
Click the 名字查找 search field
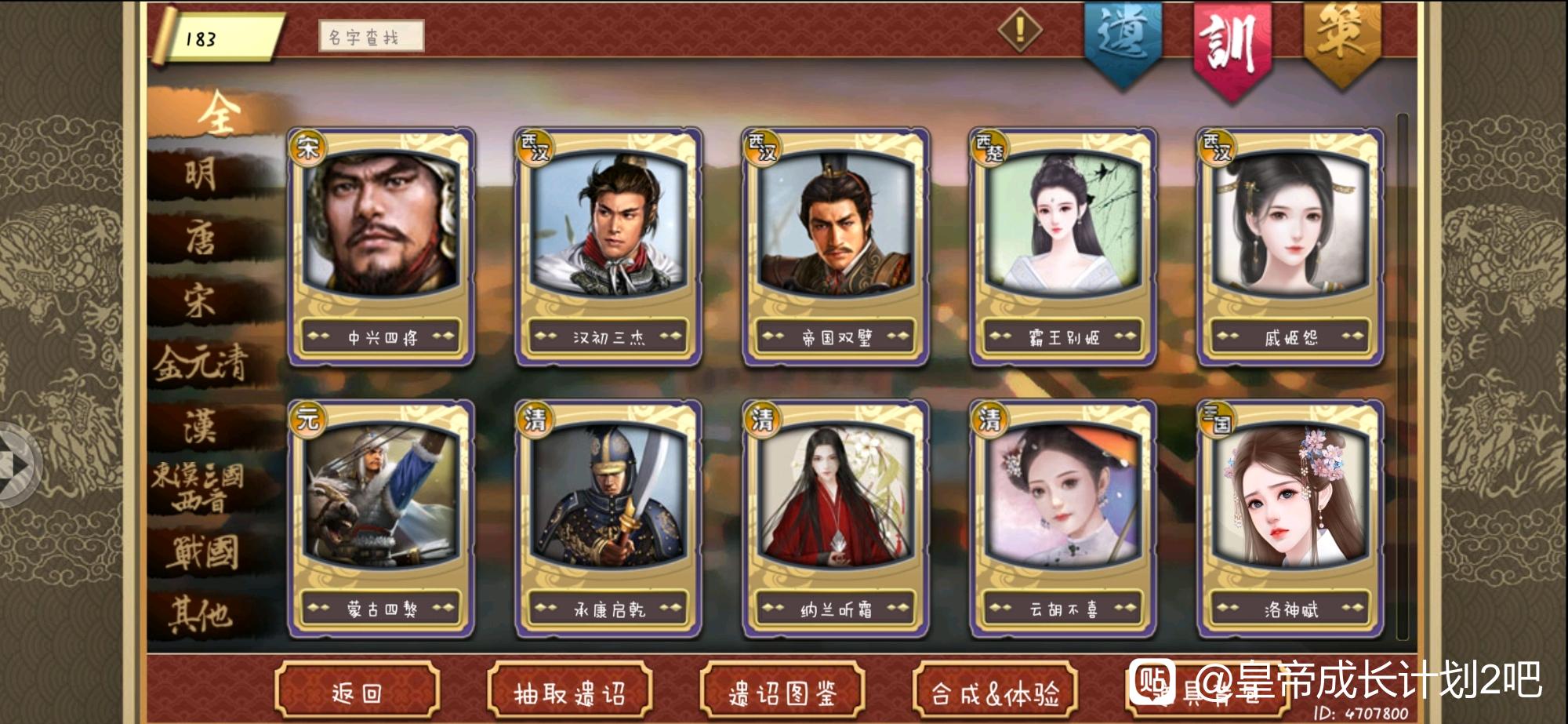coord(371,36)
